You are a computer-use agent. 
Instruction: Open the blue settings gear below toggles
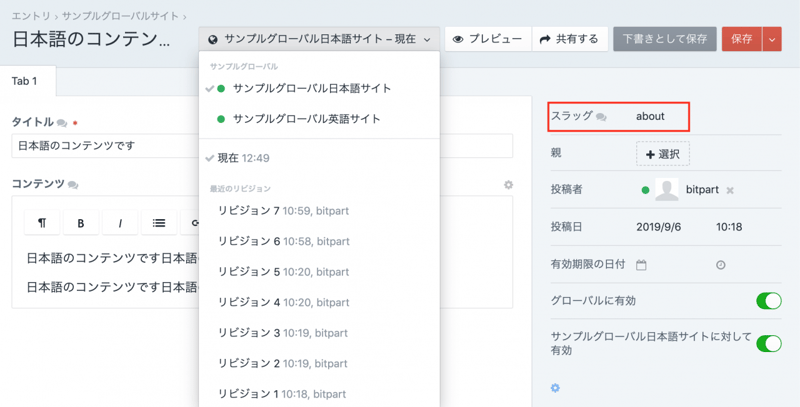click(x=556, y=388)
